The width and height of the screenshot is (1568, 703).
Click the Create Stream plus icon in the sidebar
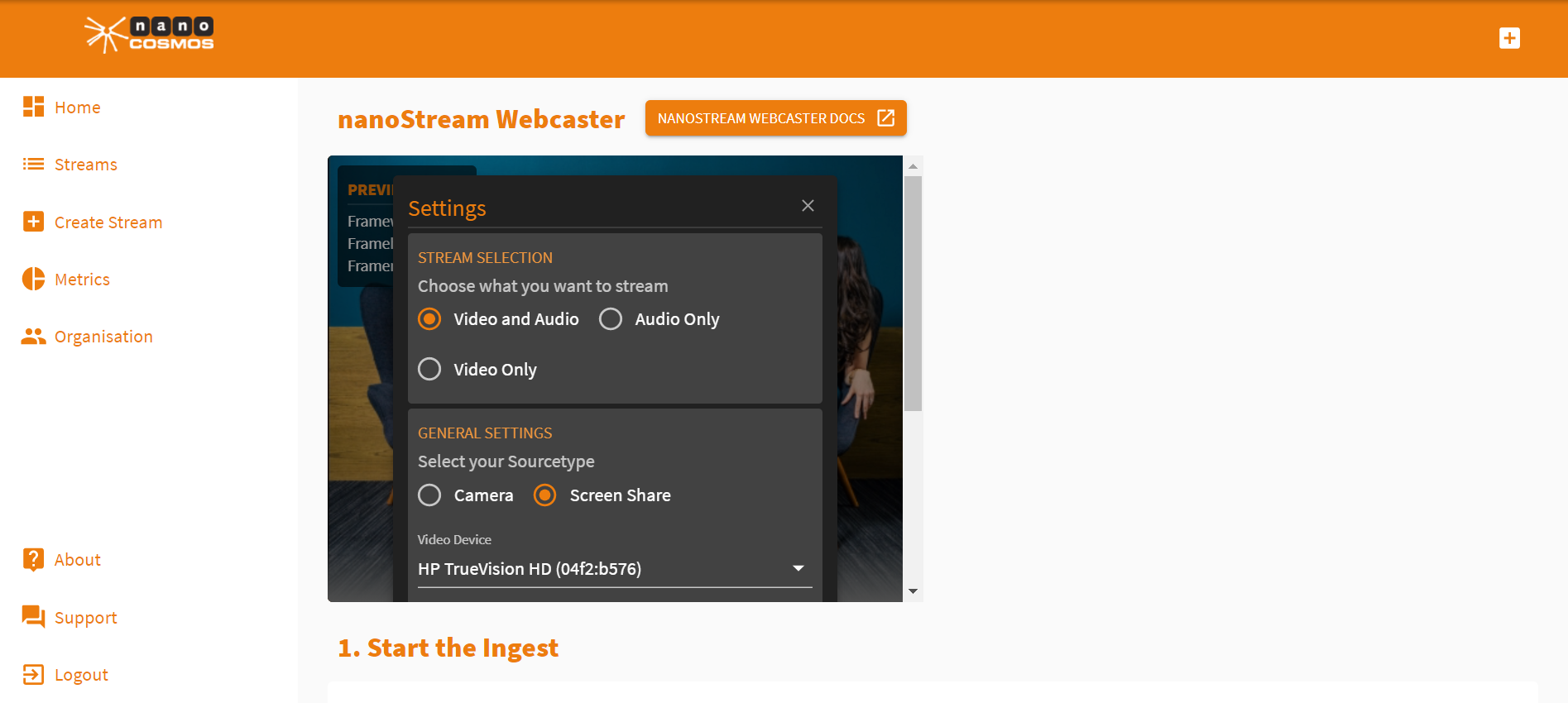click(33, 222)
